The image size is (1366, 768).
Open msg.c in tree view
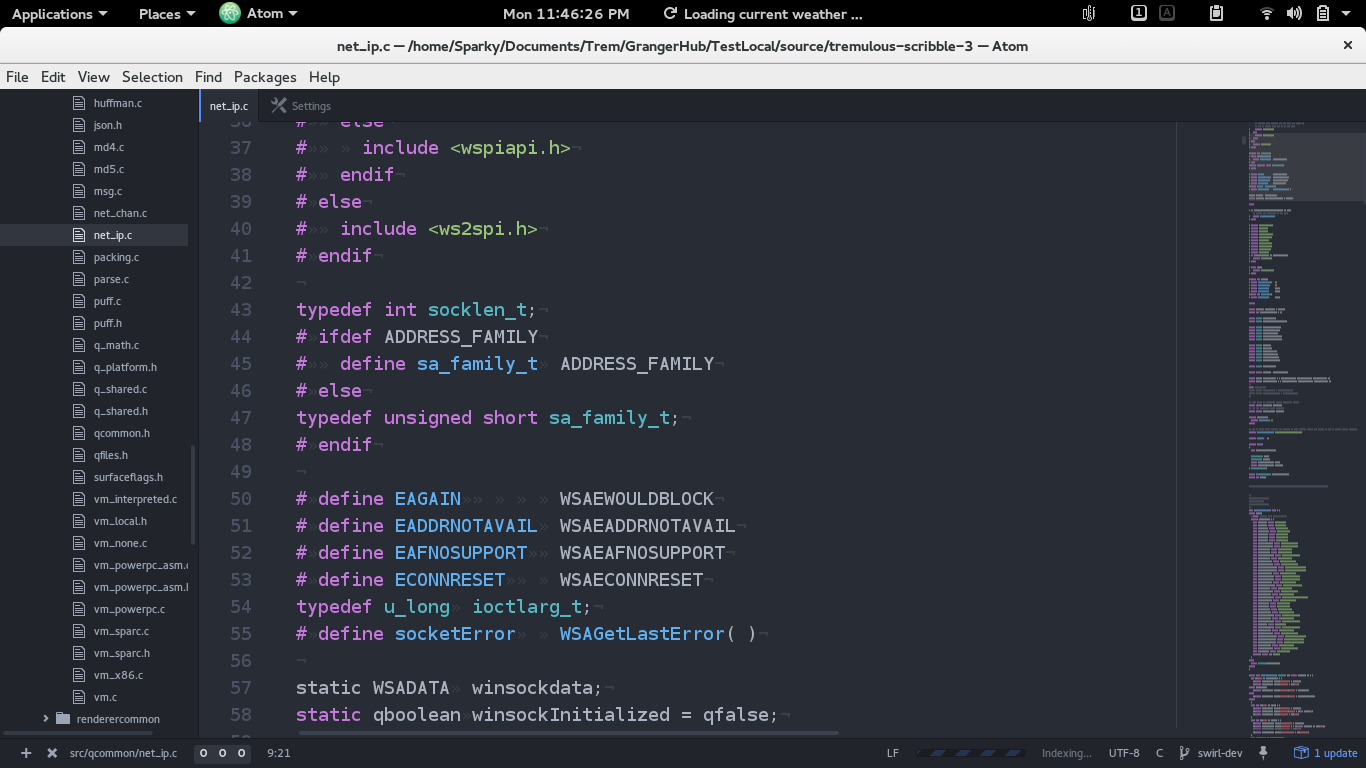click(108, 191)
